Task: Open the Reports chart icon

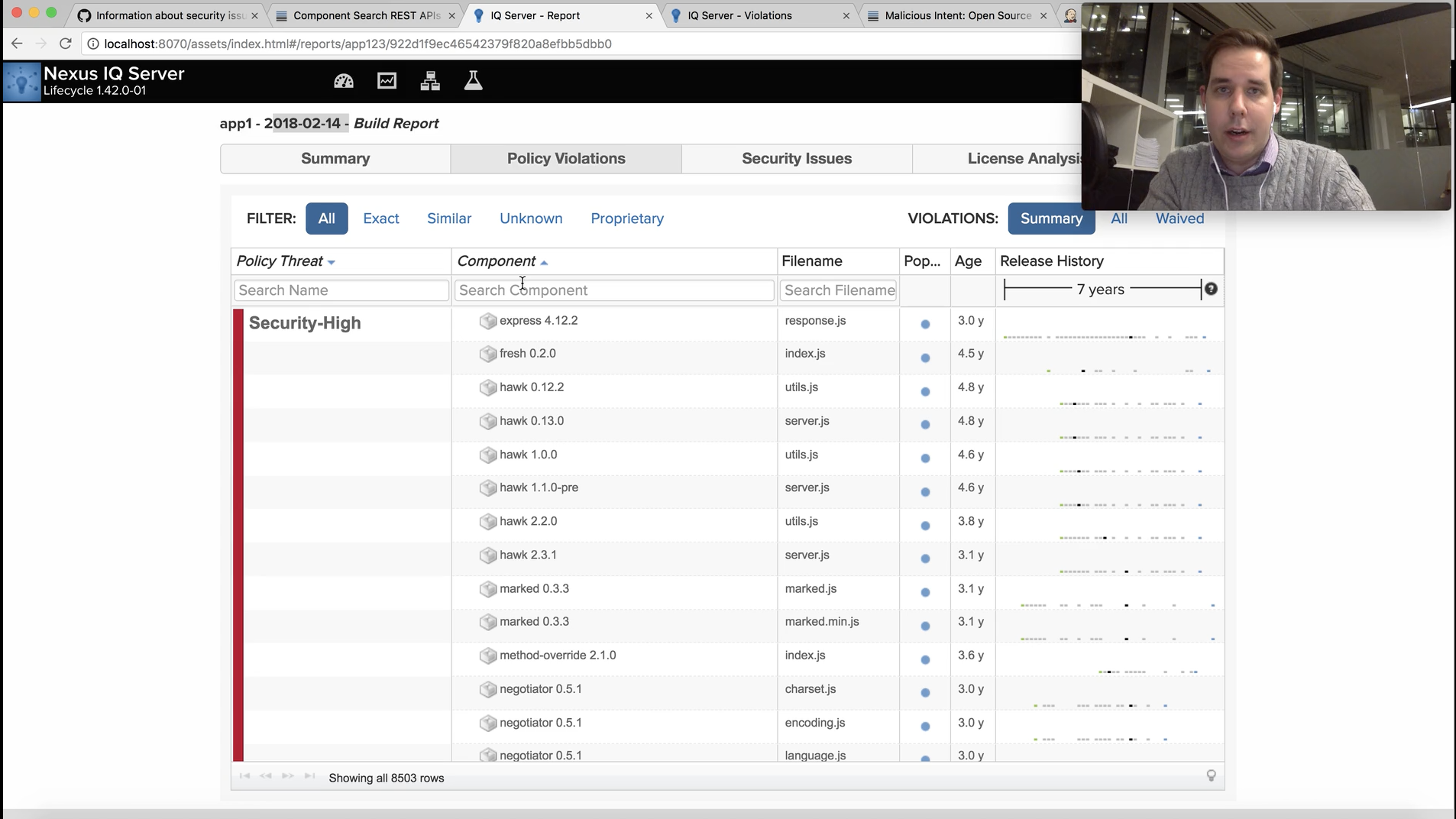Action: (x=387, y=81)
